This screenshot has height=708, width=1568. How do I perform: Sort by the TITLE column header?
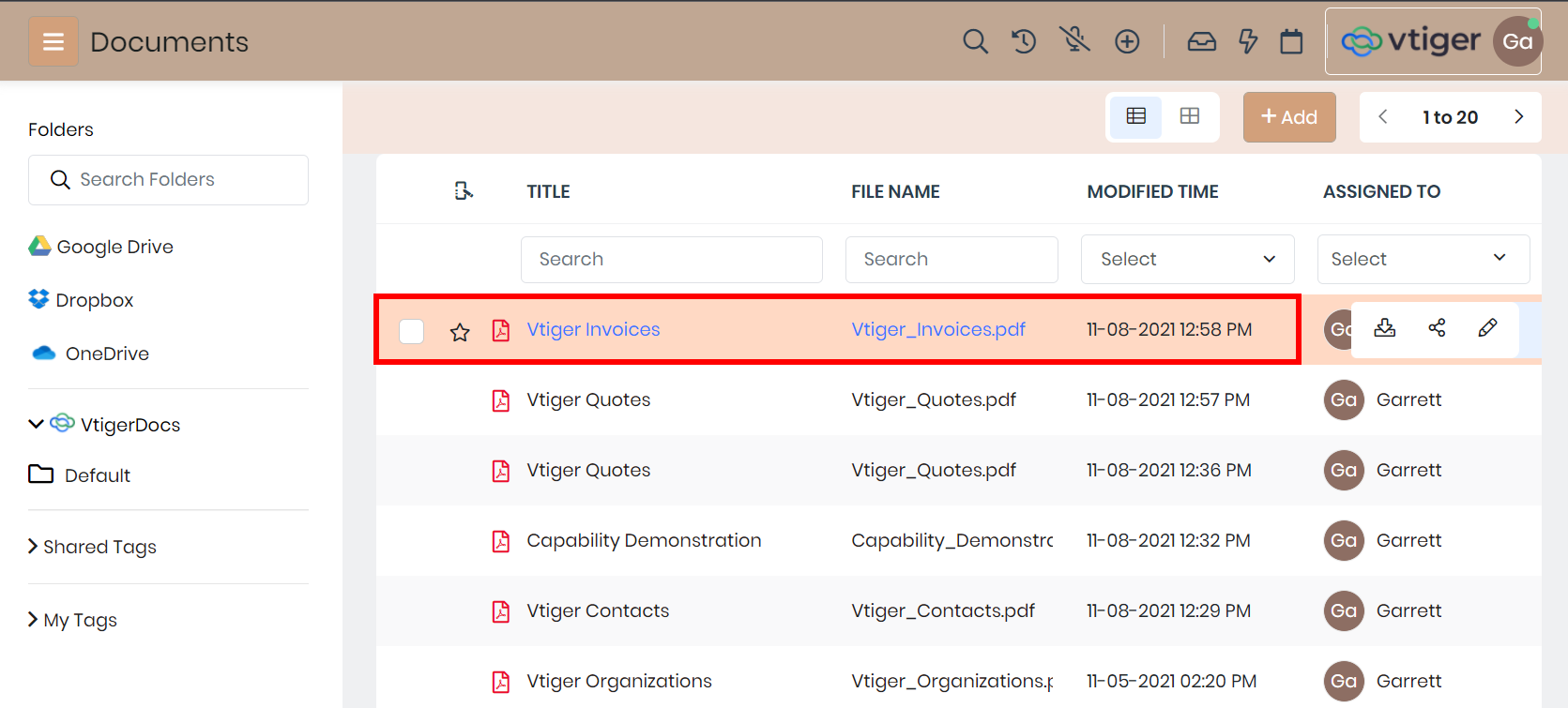548,191
